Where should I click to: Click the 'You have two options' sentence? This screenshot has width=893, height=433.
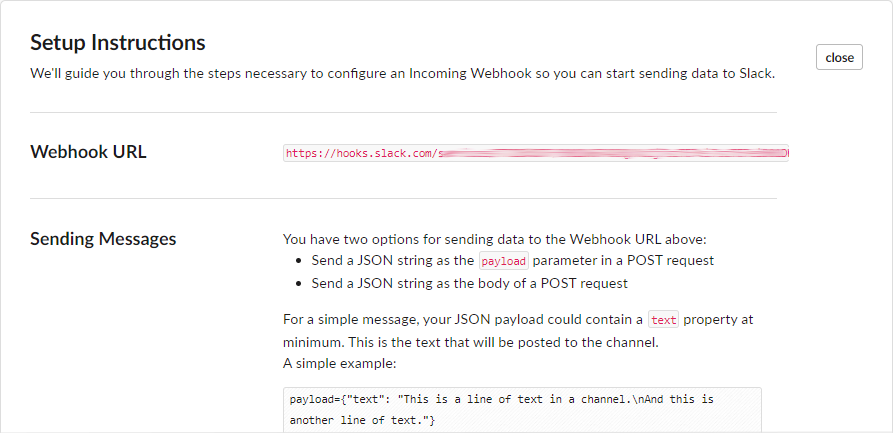(494, 239)
